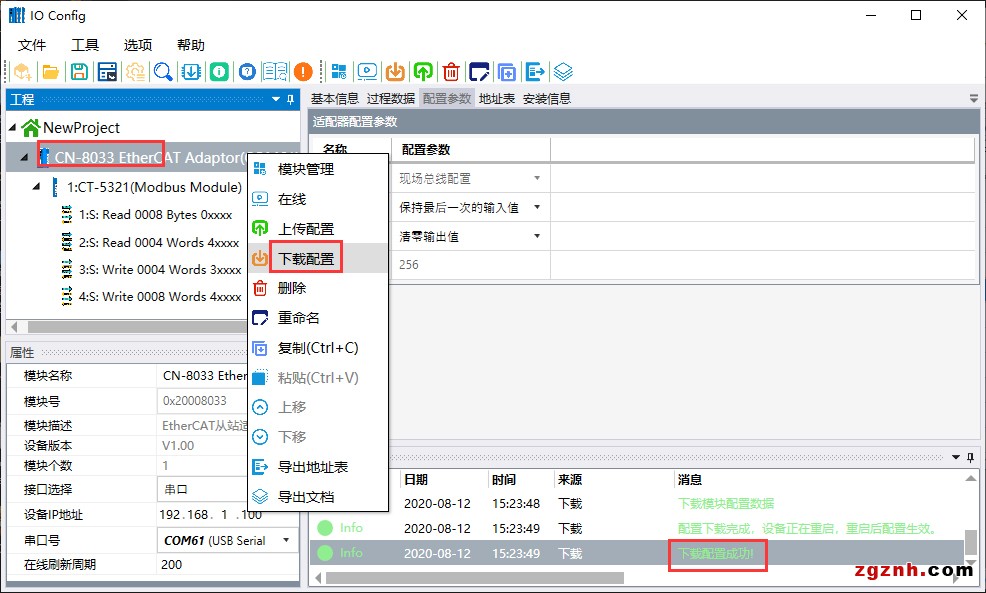Open the 保持最后一次的输入值 dropdown
This screenshot has height=593, width=986.
pyautogui.click(x=537, y=208)
